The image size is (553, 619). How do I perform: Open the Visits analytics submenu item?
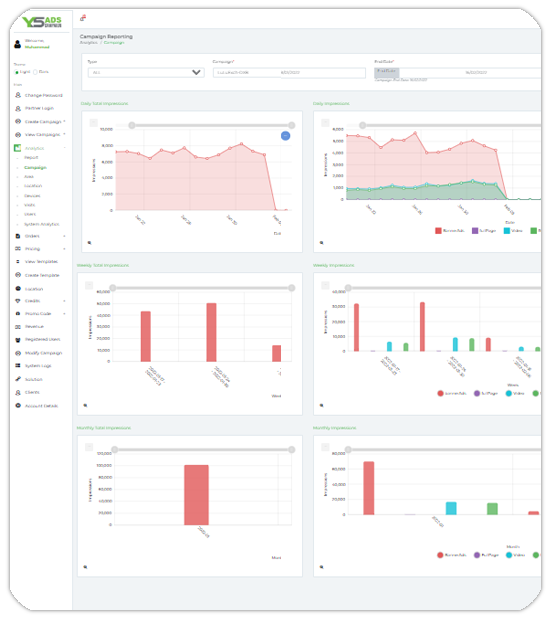coord(30,205)
